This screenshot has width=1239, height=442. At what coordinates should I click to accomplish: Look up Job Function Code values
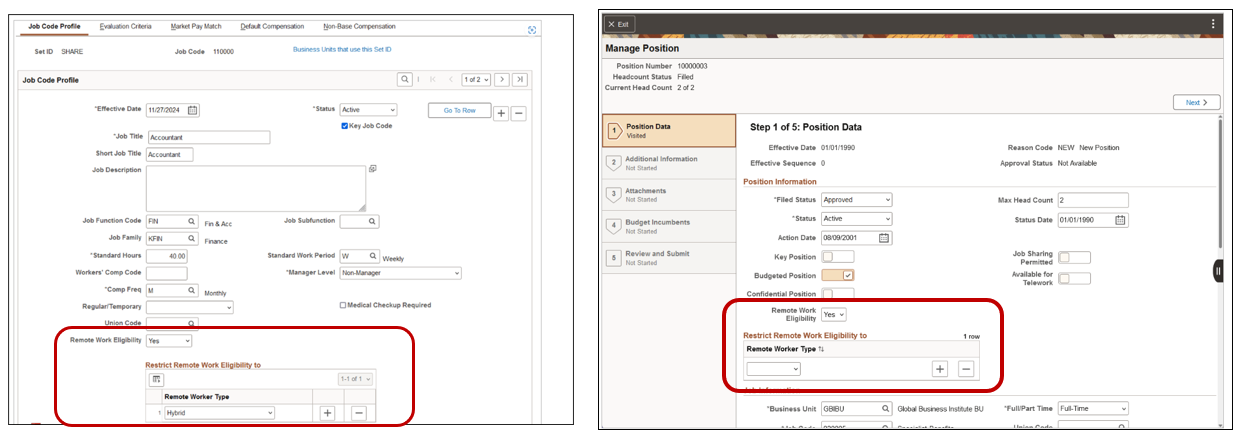pyautogui.click(x=191, y=221)
